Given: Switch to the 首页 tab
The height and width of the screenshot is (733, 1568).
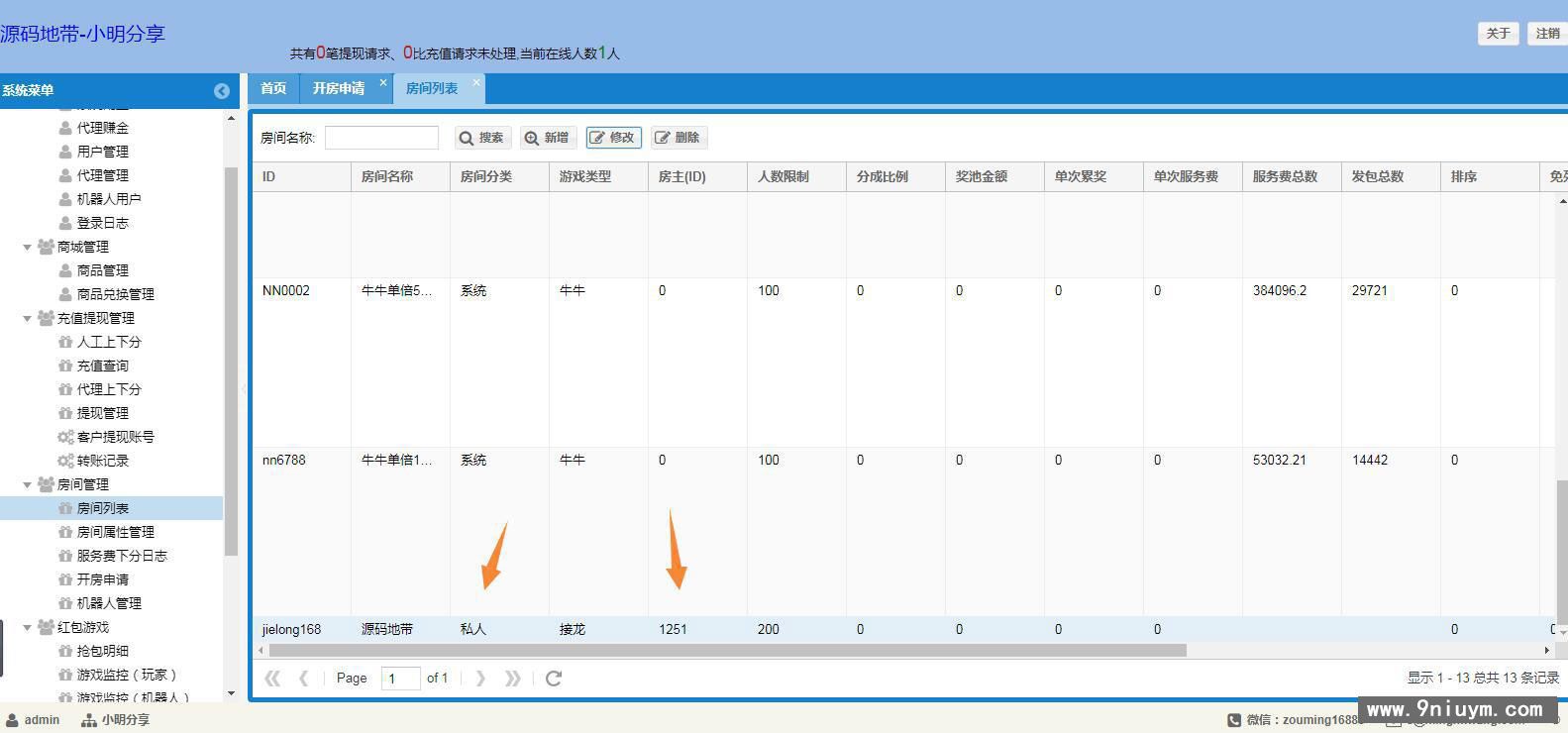Looking at the screenshot, I should 273,88.
